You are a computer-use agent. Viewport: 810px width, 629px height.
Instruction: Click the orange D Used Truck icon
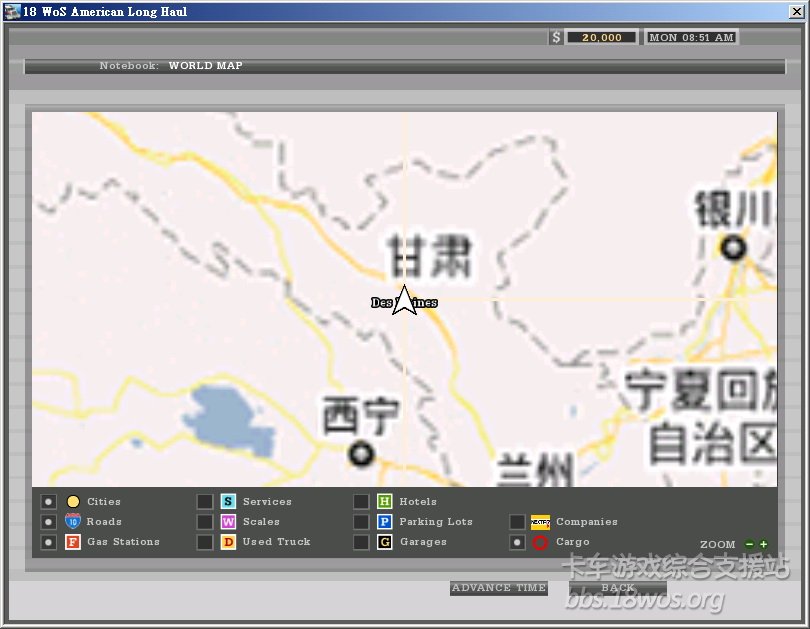(228, 542)
